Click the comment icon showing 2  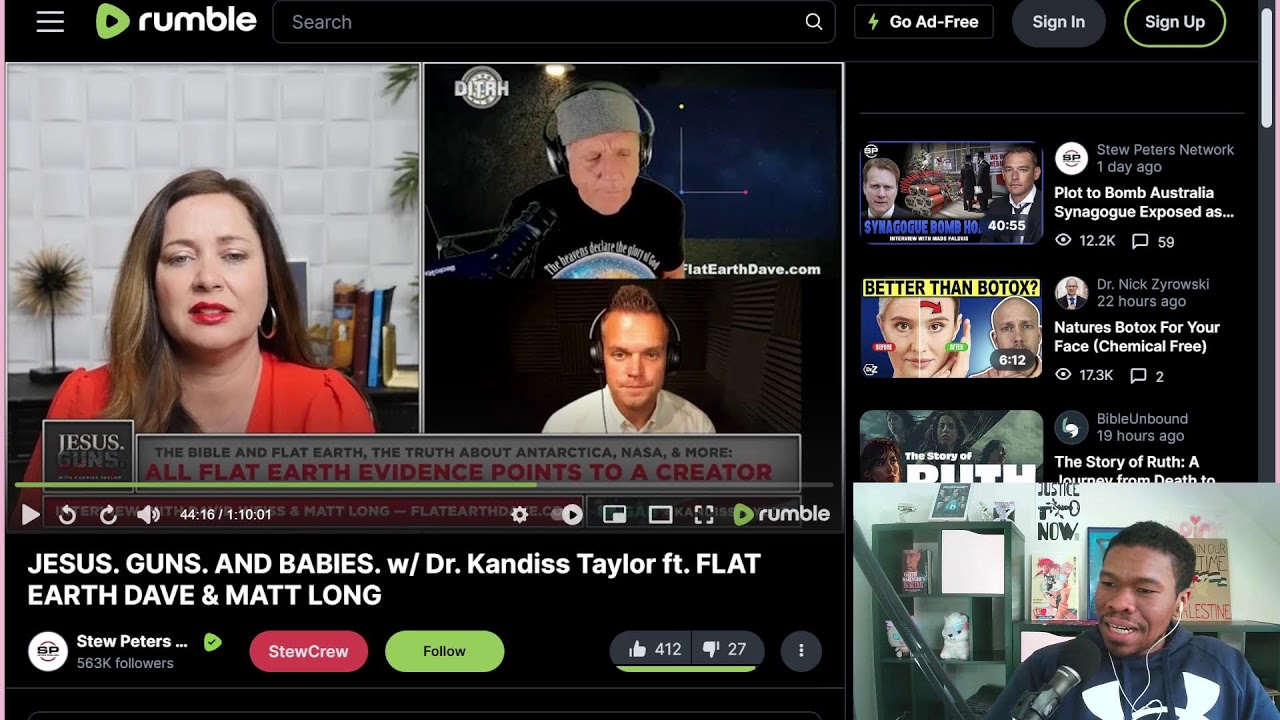pos(1139,376)
